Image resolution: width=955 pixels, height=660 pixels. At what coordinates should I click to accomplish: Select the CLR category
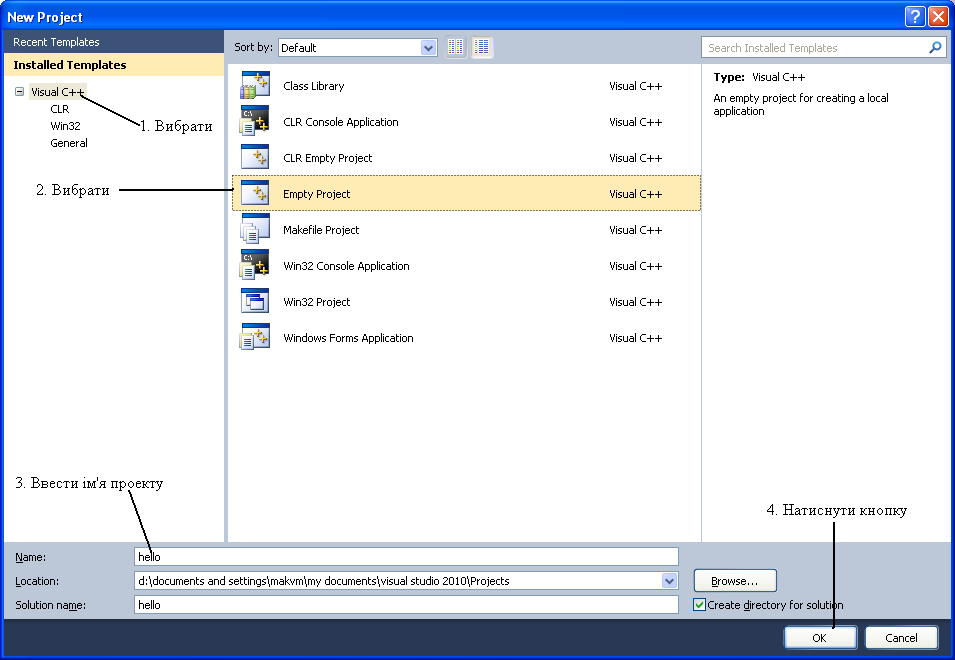tap(60, 109)
